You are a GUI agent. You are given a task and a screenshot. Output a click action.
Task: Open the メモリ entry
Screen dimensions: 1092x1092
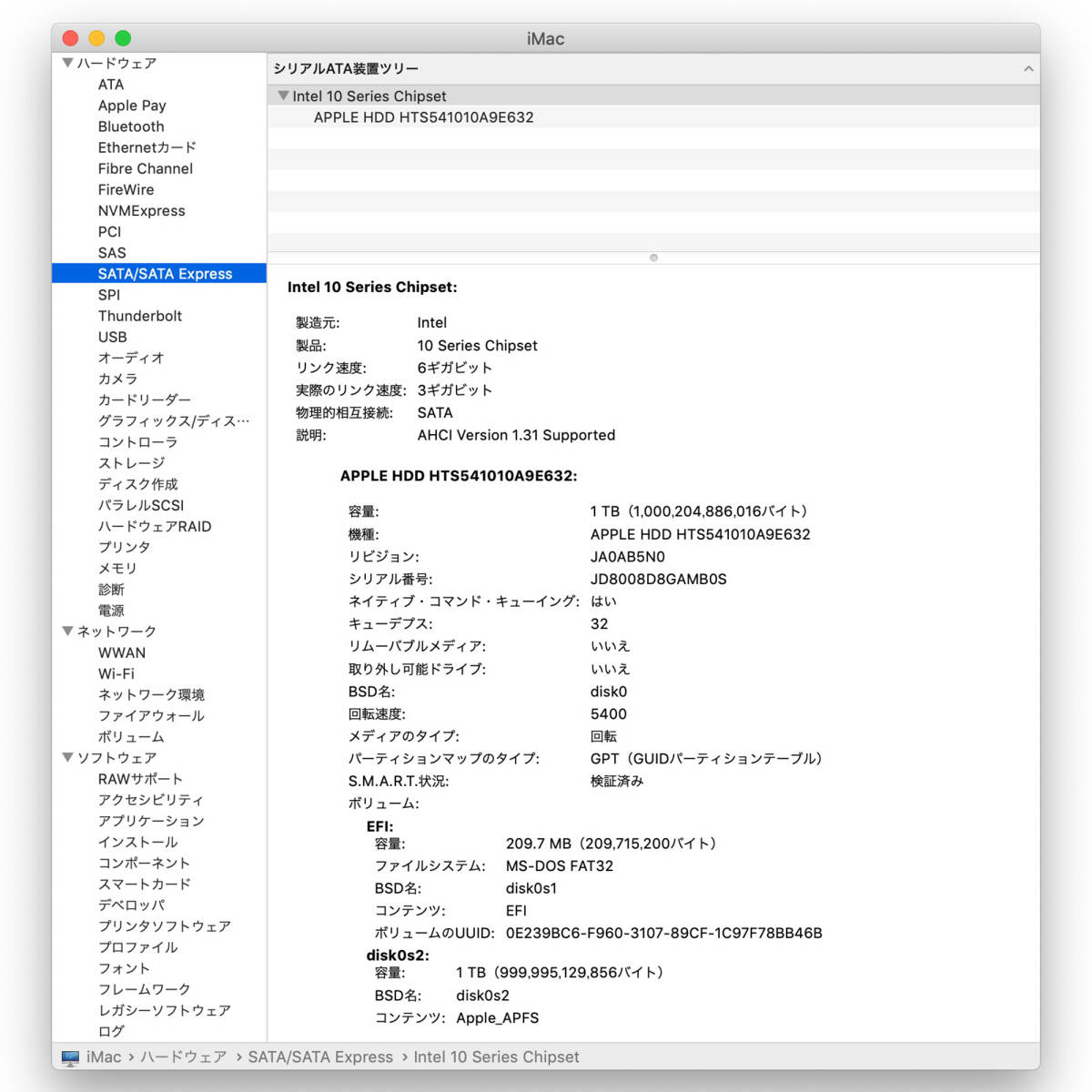tap(117, 568)
